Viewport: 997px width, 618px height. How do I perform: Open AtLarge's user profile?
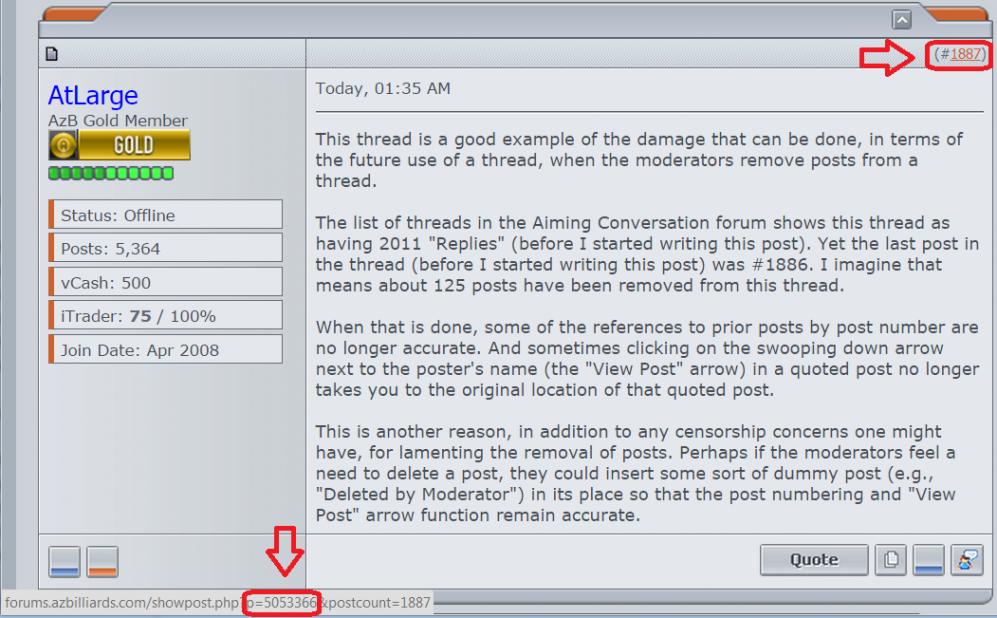93,95
